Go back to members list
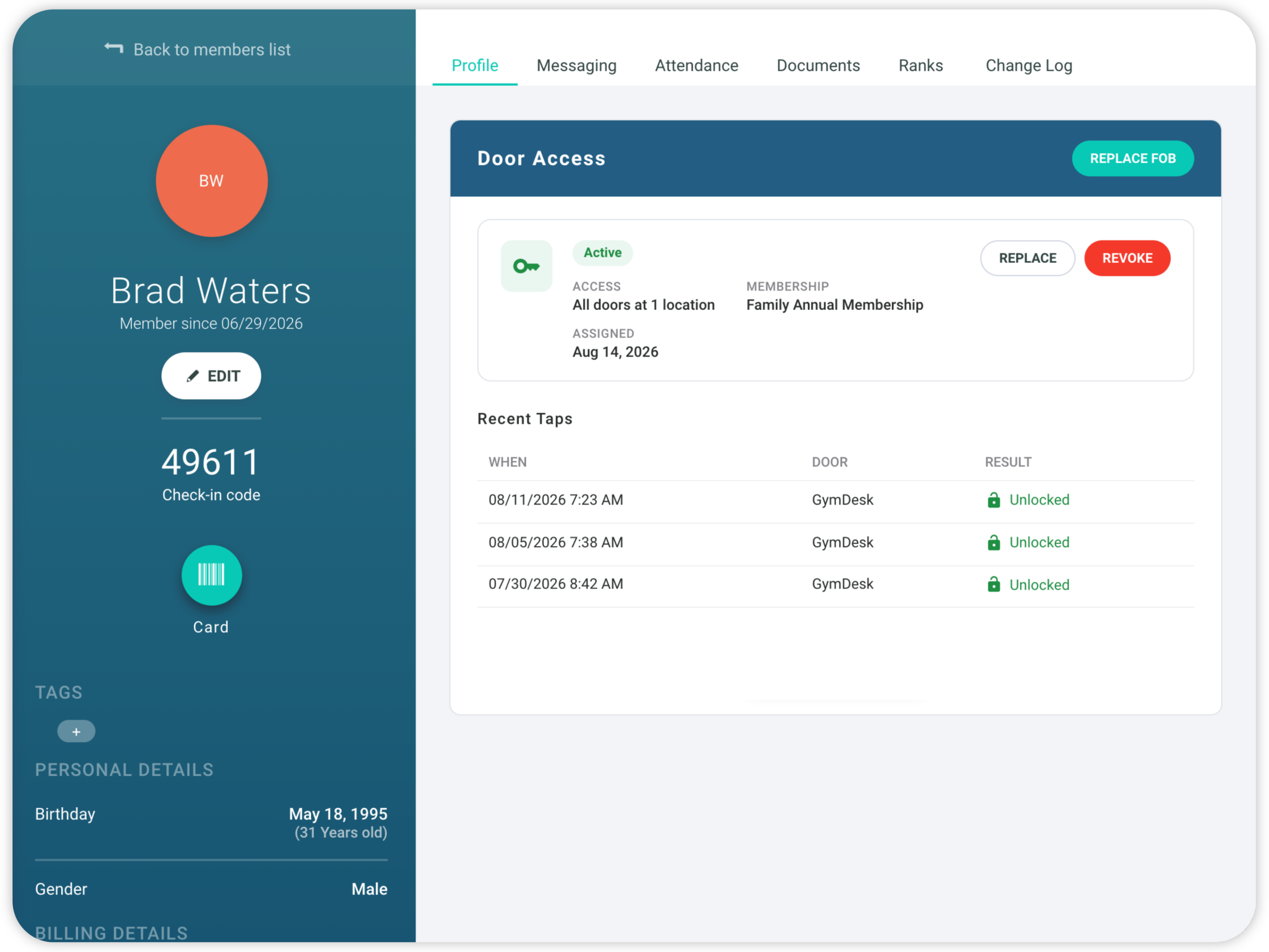Viewport: 1269px width, 952px height. tap(197, 49)
